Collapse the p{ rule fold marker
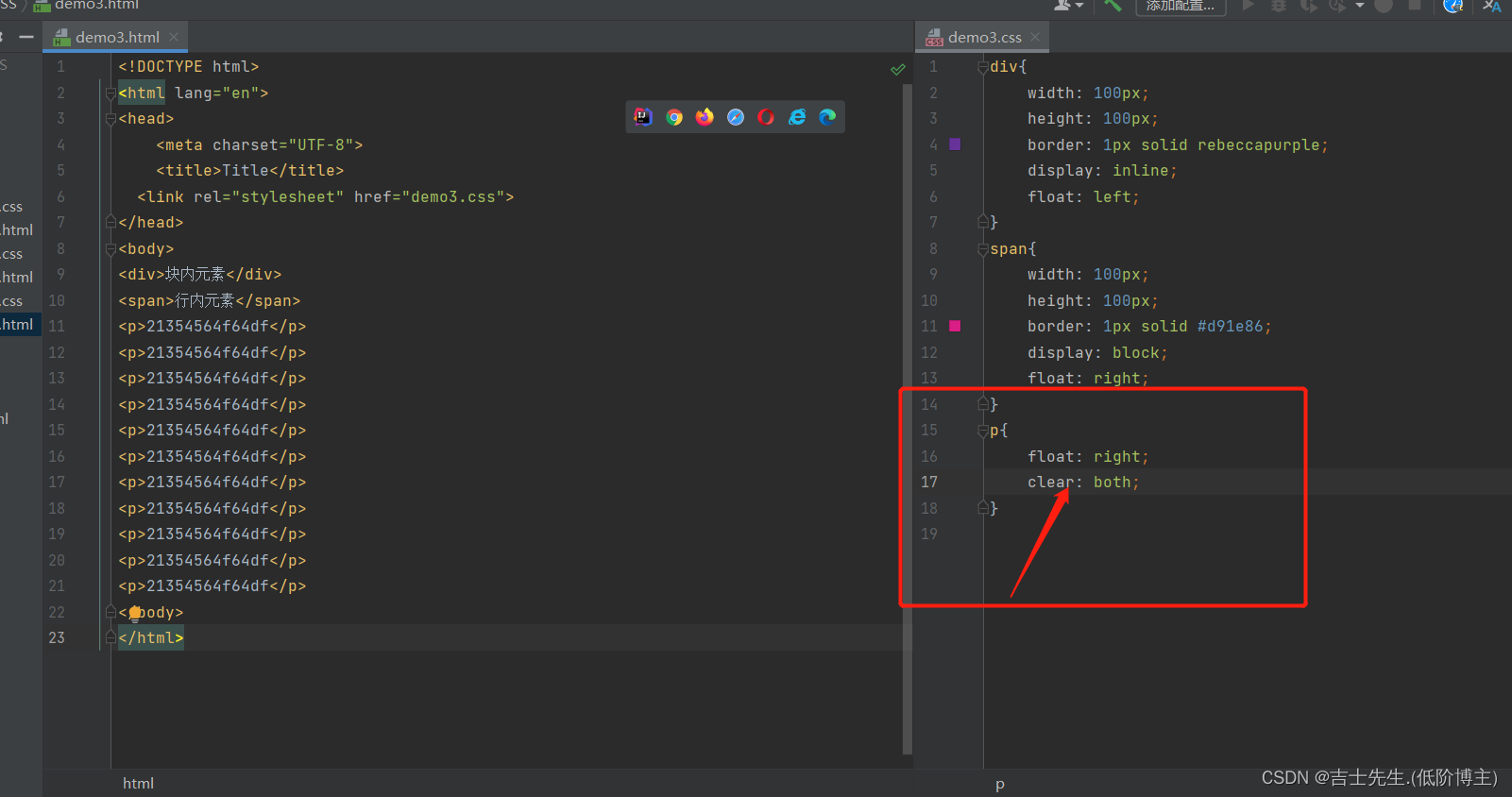The image size is (1512, 797). click(983, 431)
